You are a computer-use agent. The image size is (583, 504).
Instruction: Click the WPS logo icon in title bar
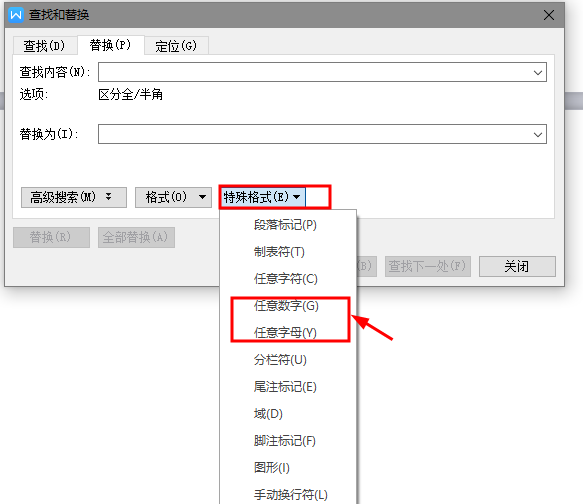click(16, 15)
